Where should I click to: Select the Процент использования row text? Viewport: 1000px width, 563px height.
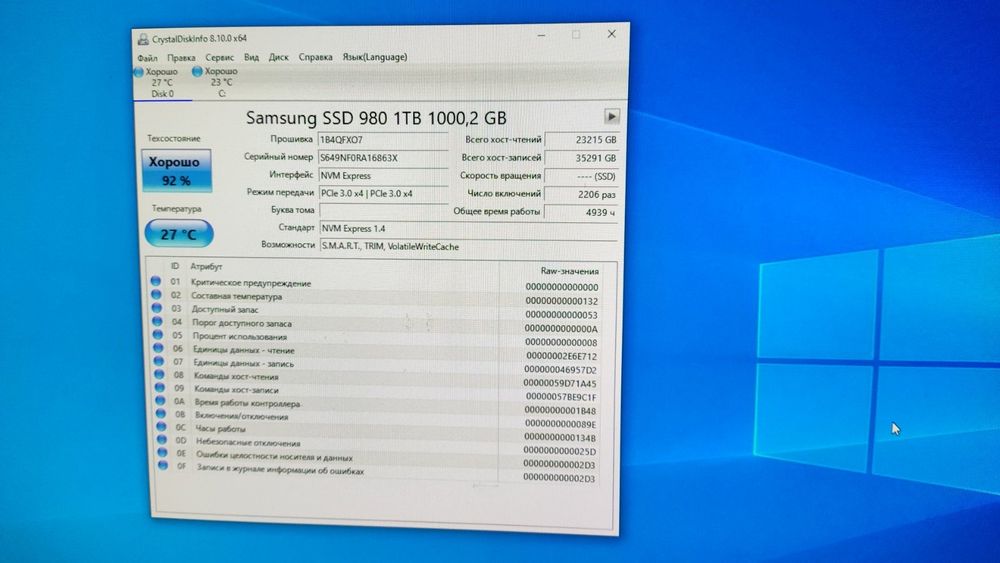240,337
